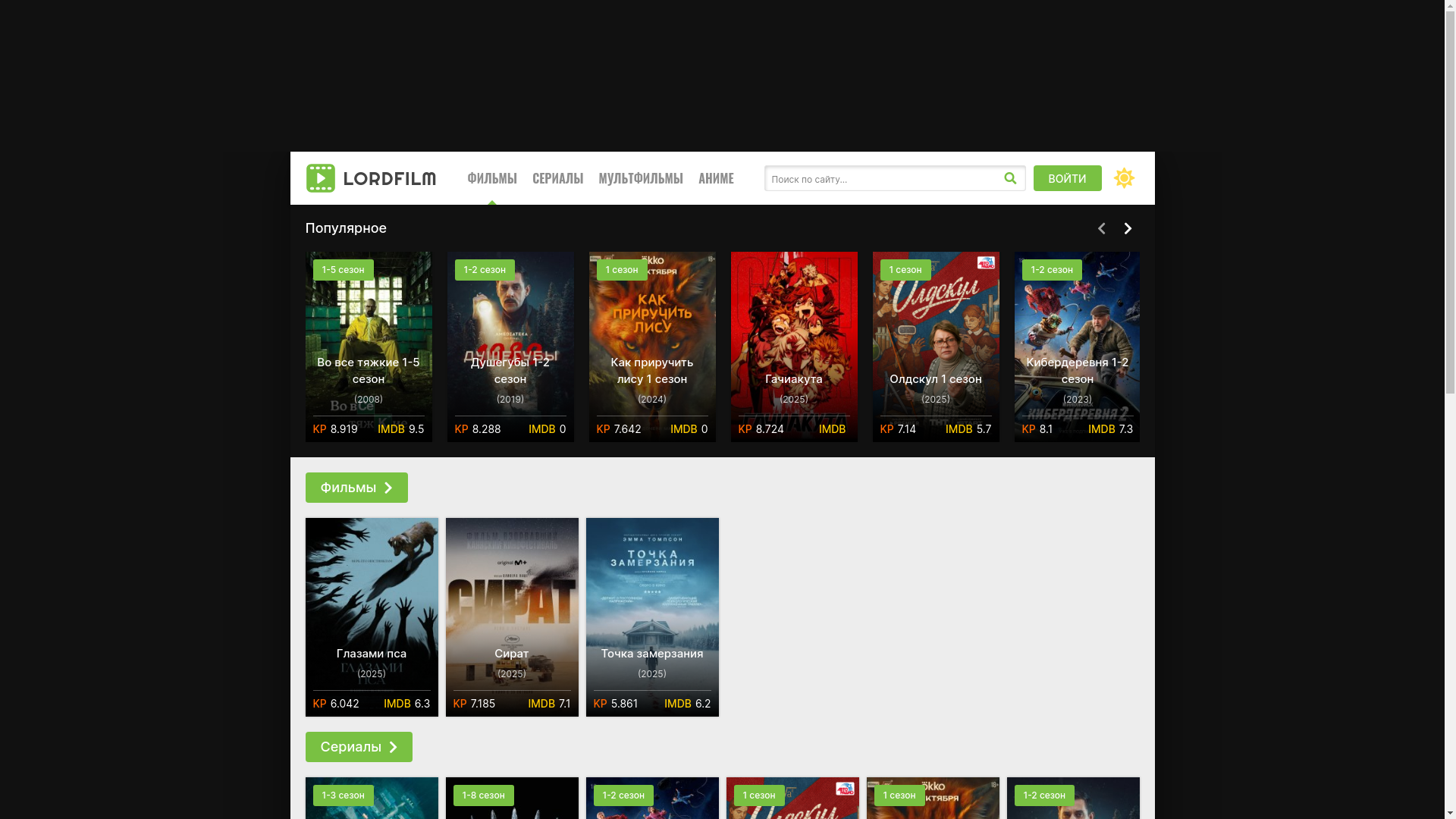
Task: Open Гачиакута anime poster
Action: click(x=794, y=347)
